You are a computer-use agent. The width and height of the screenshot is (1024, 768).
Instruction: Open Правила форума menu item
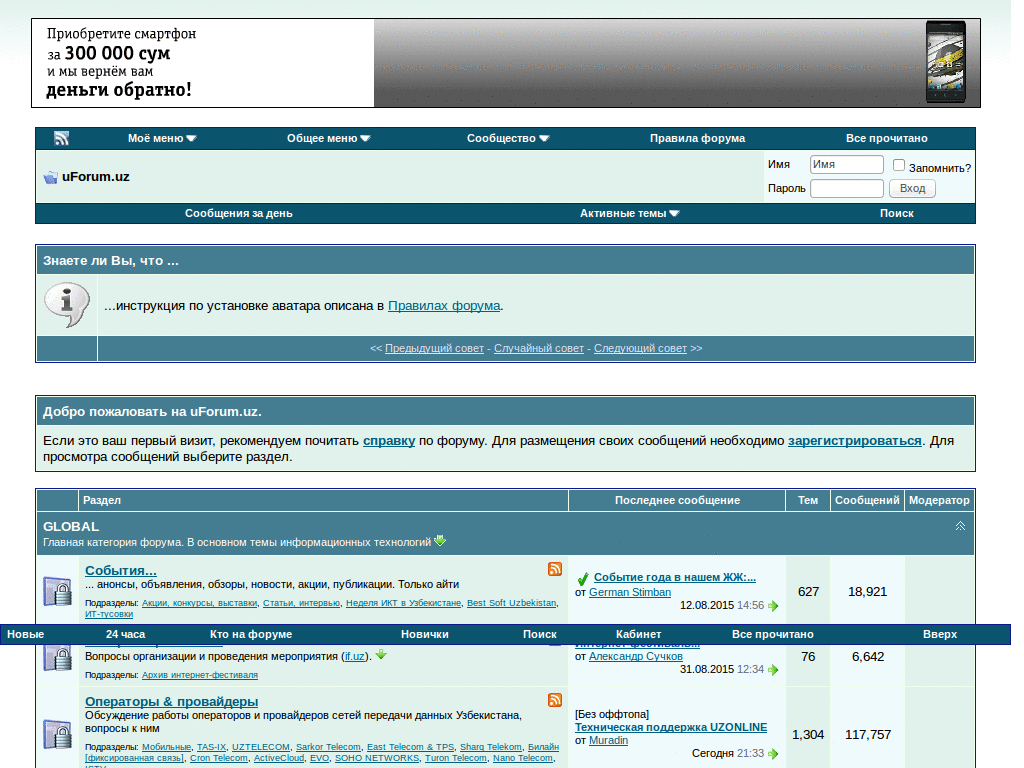(697, 138)
